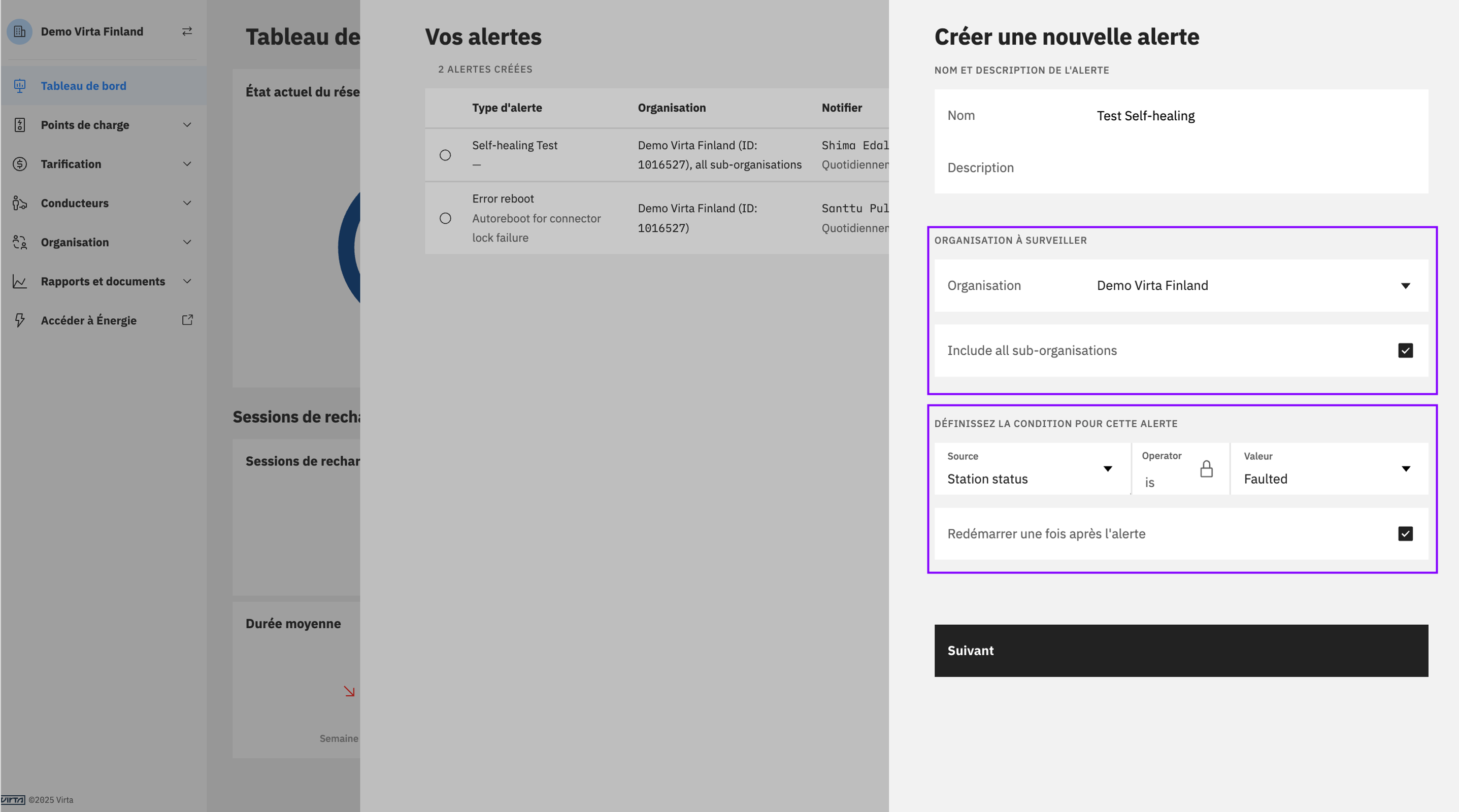
Task: Click the Organisation column header in alerts table
Action: click(x=672, y=108)
